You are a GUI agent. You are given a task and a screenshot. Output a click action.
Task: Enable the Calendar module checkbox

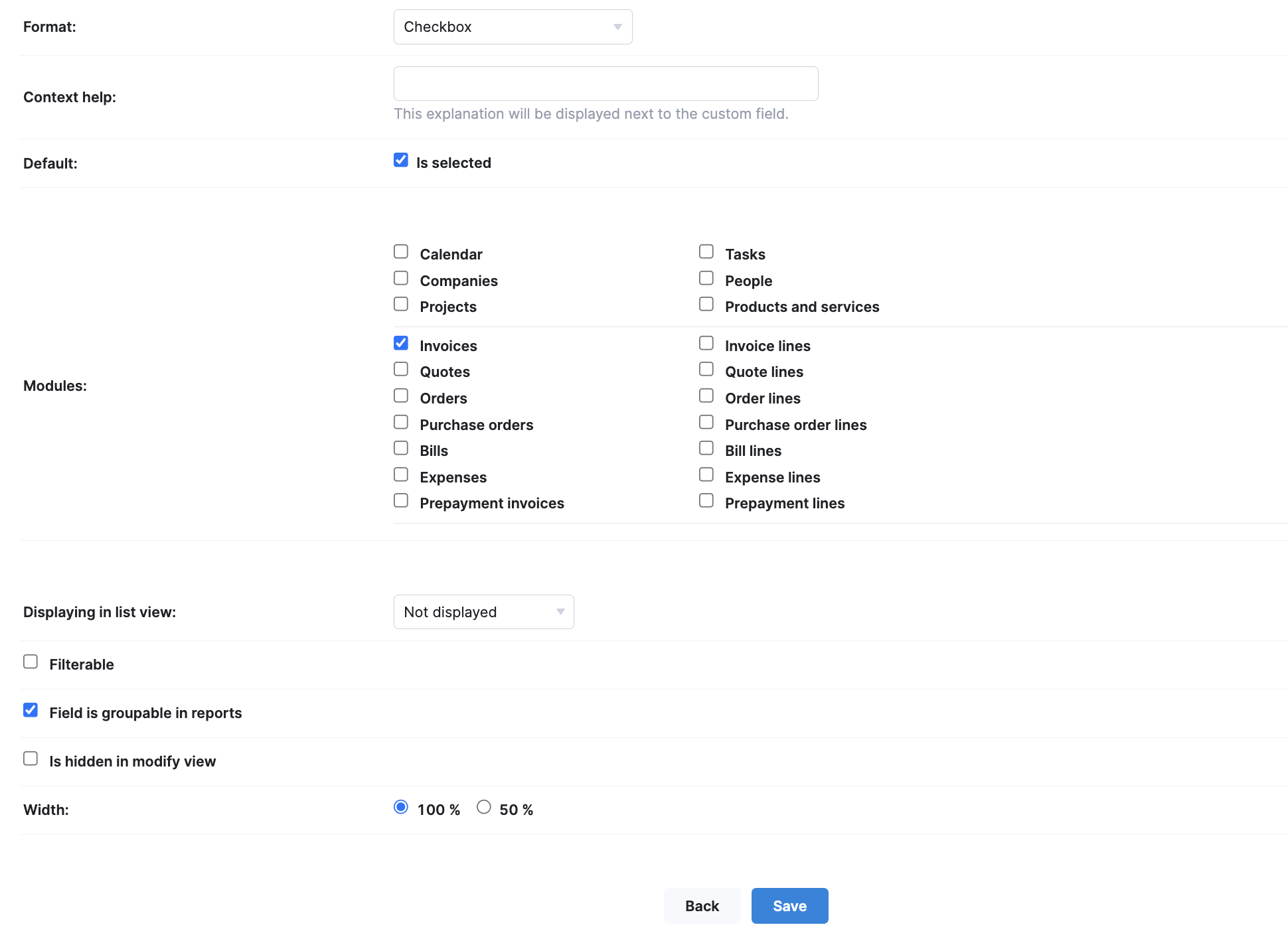[401, 252]
